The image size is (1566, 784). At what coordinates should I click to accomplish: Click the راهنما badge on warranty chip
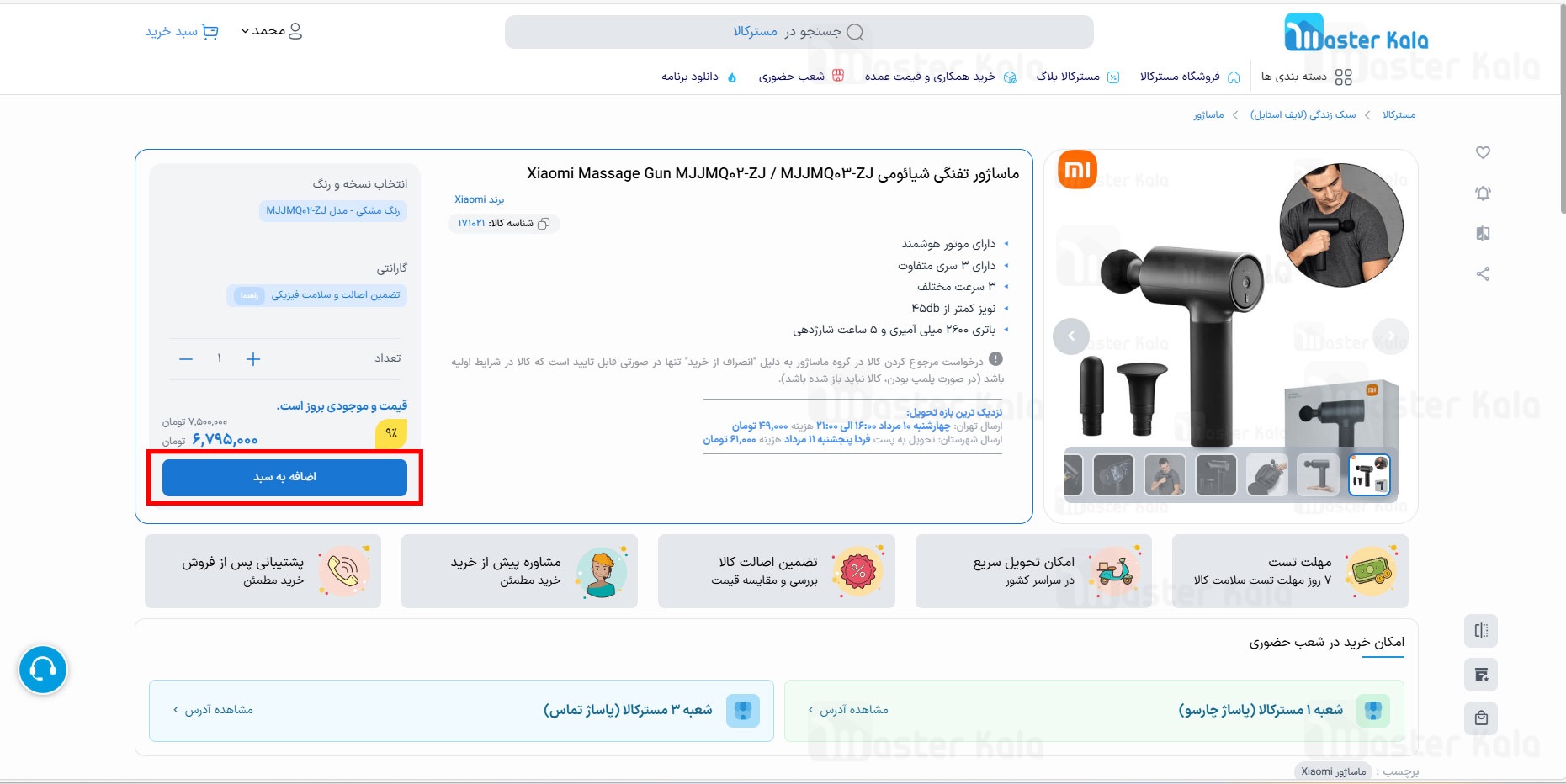(249, 295)
